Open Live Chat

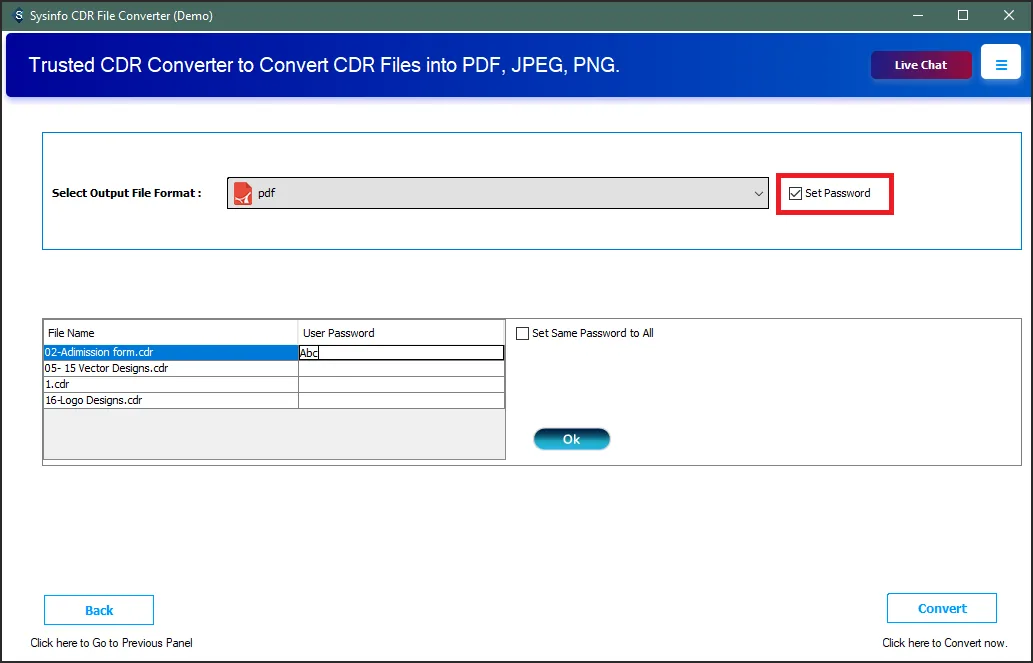[x=921, y=65]
